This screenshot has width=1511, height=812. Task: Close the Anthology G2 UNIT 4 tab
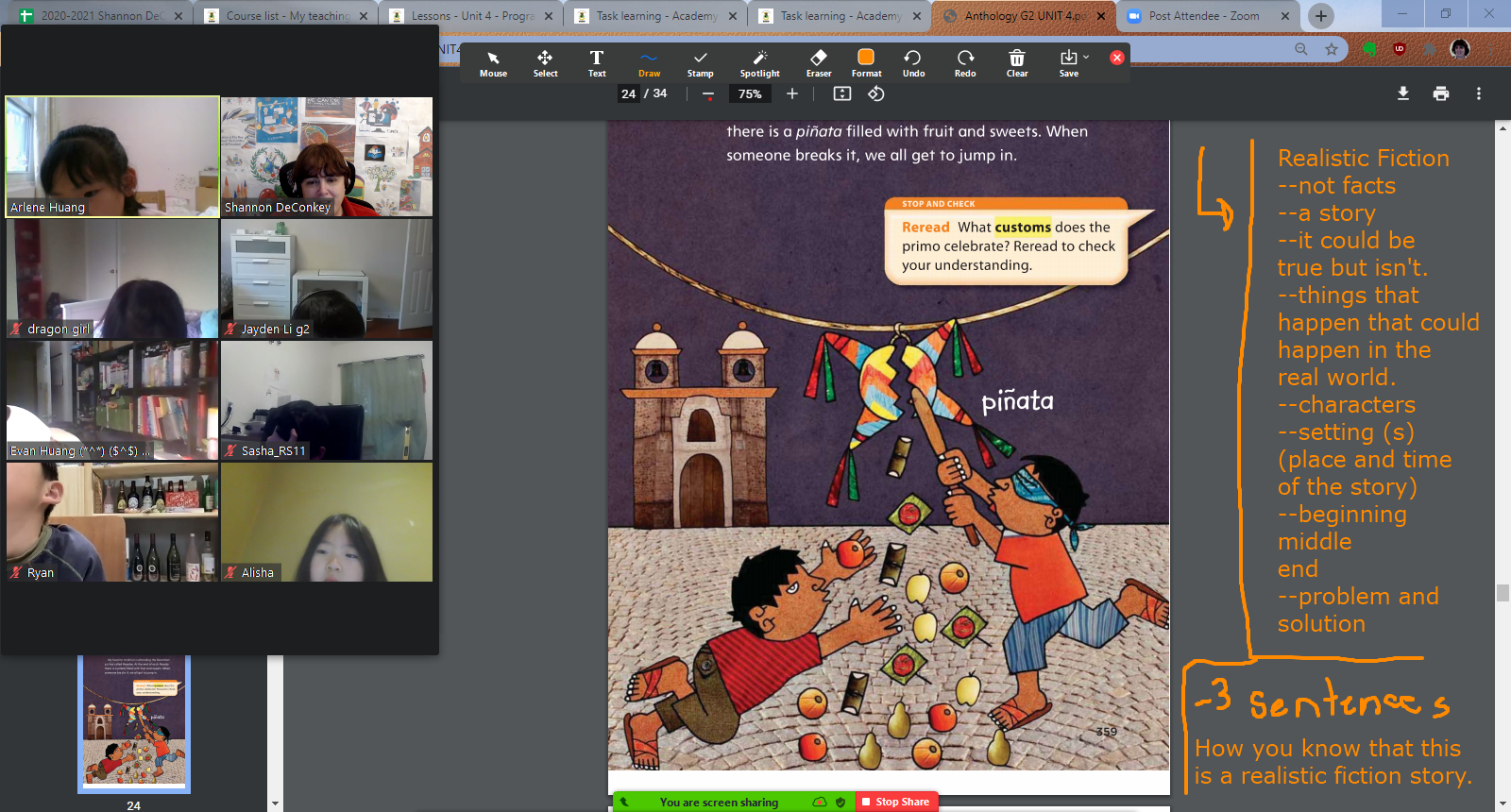click(x=1101, y=16)
